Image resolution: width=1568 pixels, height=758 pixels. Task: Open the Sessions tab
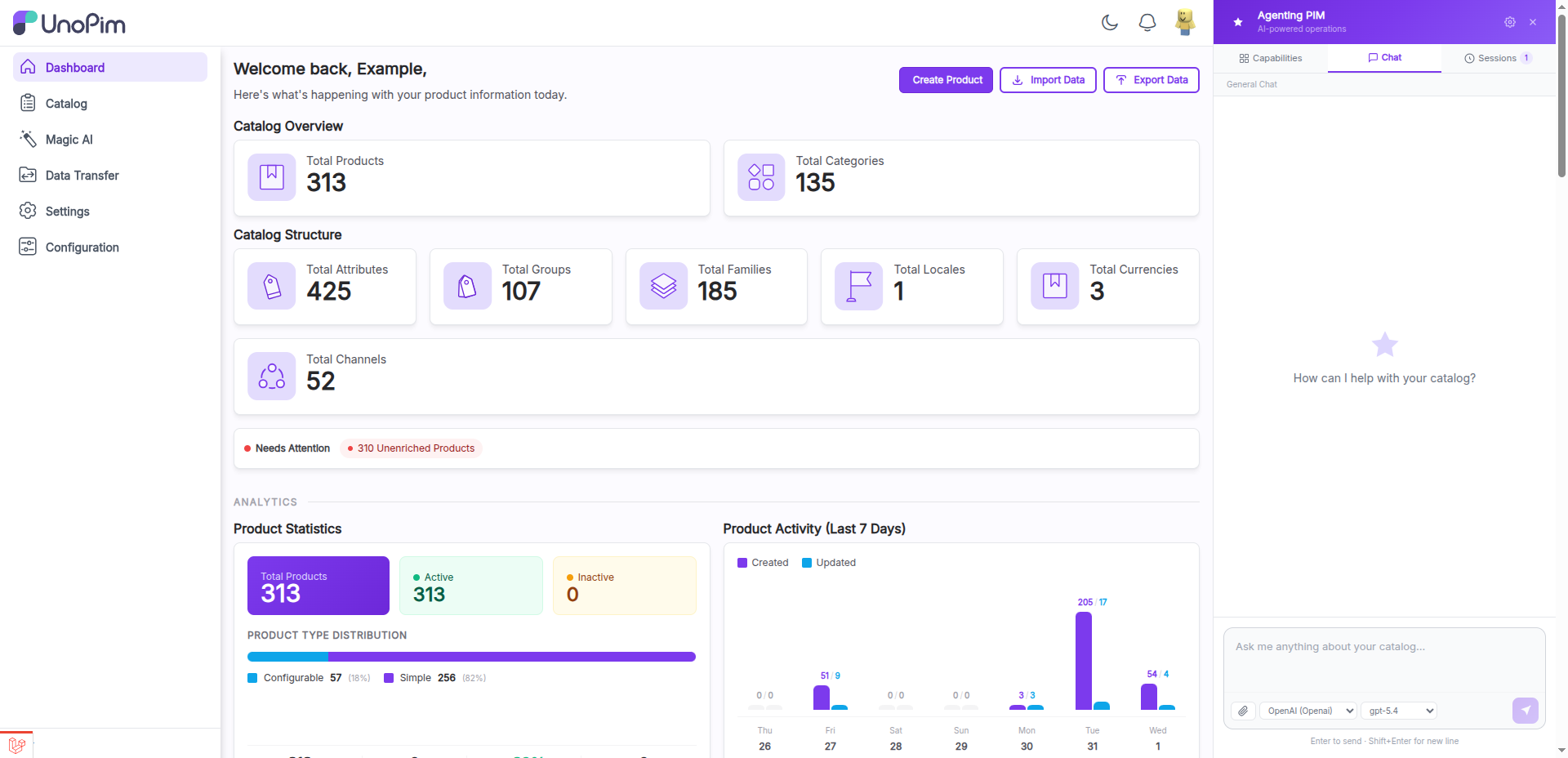(x=1497, y=58)
